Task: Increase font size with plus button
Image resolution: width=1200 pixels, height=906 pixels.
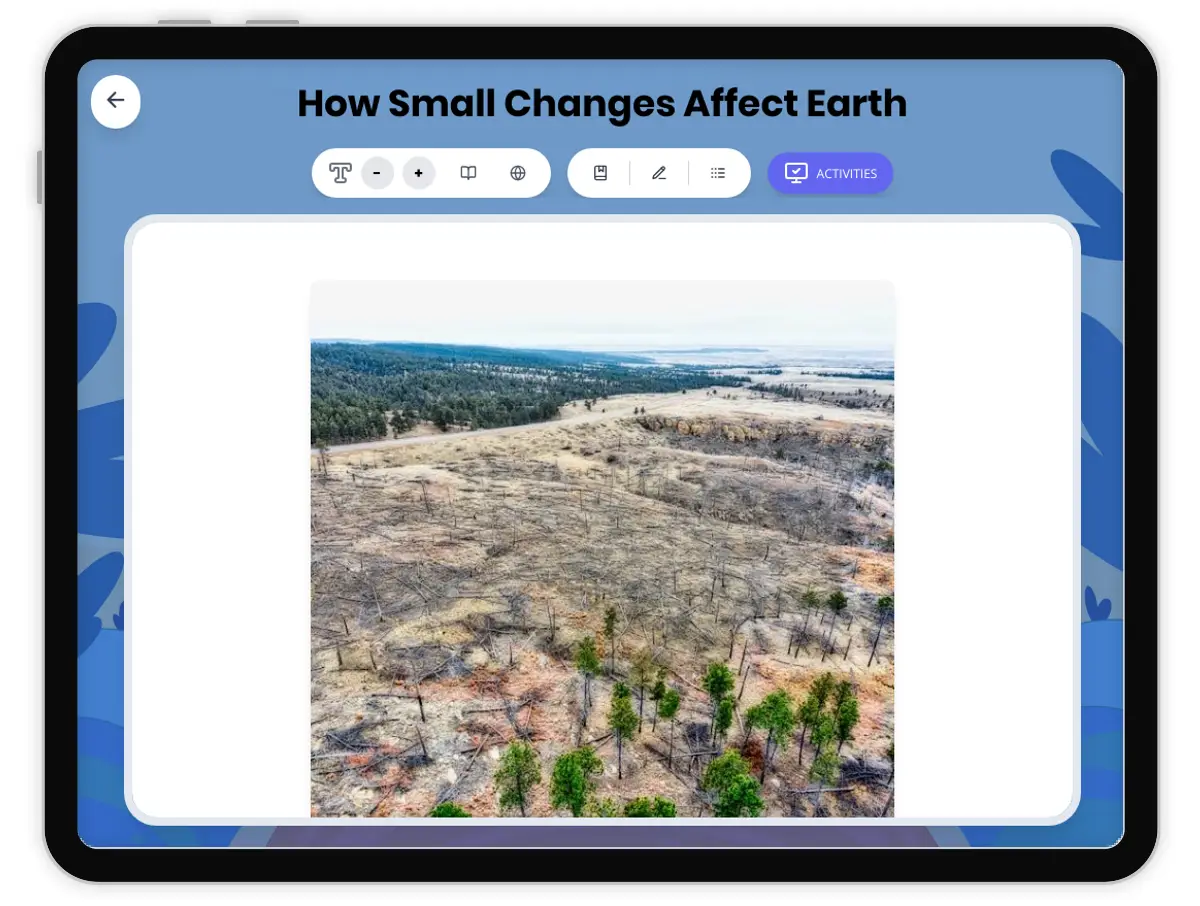Action: pyautogui.click(x=419, y=173)
